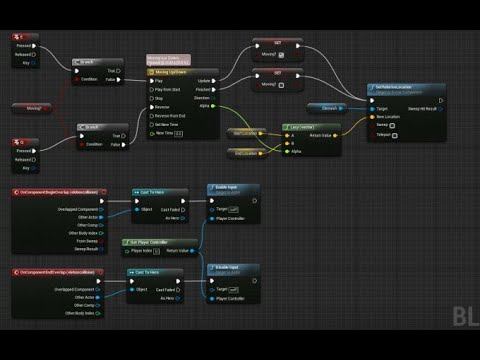Select the Get Player Controller node header
Viewport: 480px width, 360px height.
(x=160, y=242)
